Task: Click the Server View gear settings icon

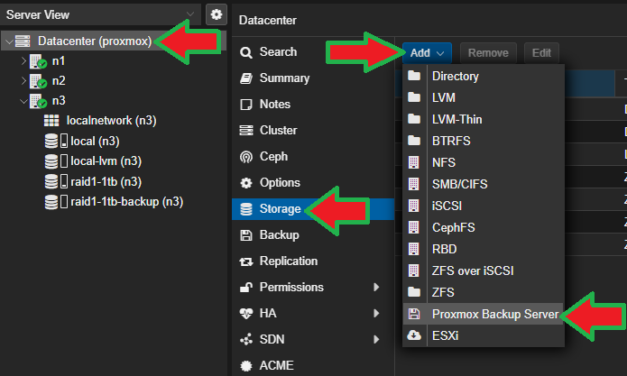Action: 216,15
